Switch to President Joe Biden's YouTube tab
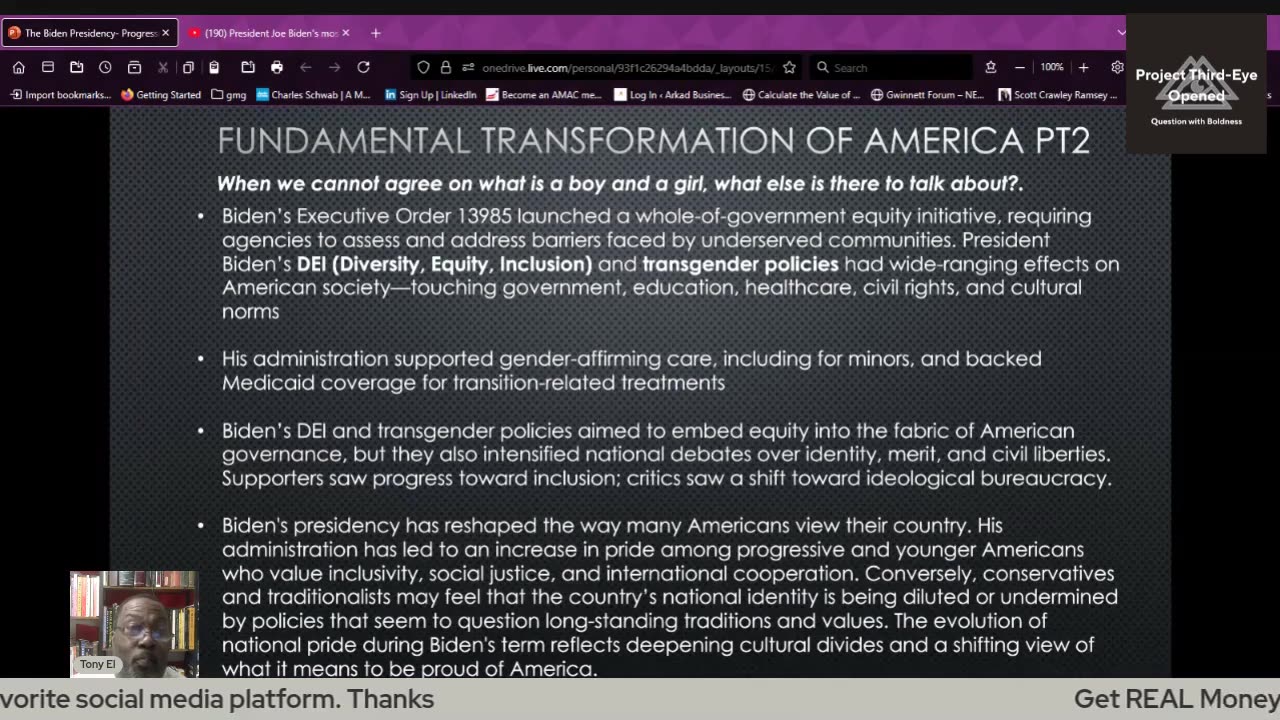Viewport: 1280px width, 720px height. coord(270,33)
